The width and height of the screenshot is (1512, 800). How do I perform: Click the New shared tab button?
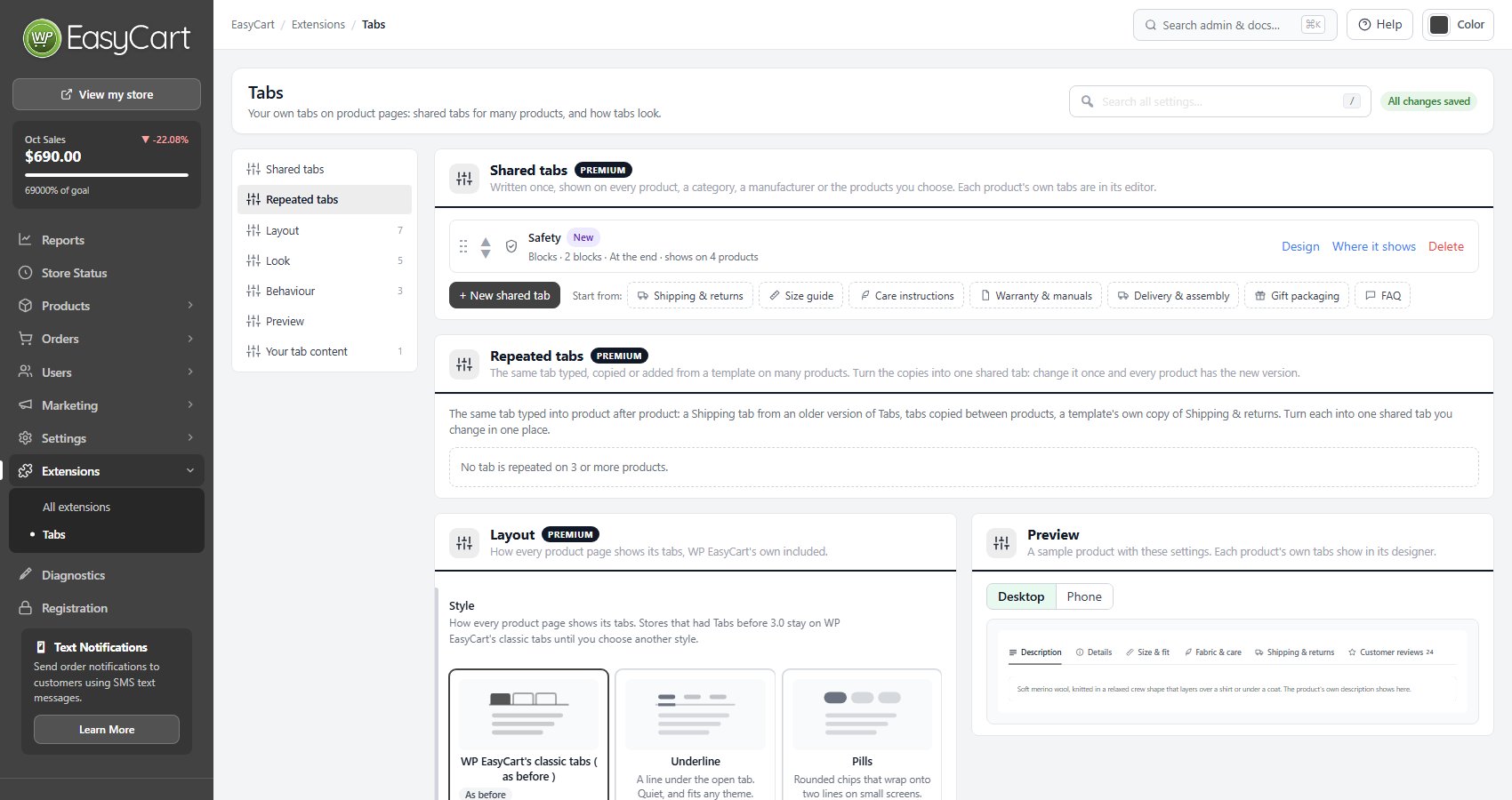click(x=504, y=295)
